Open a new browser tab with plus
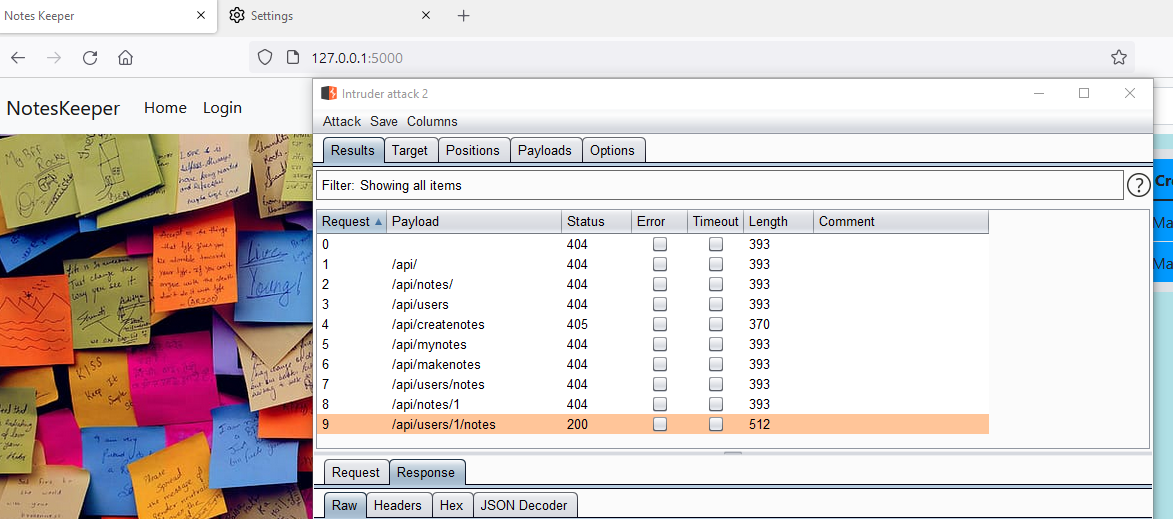 coord(463,16)
